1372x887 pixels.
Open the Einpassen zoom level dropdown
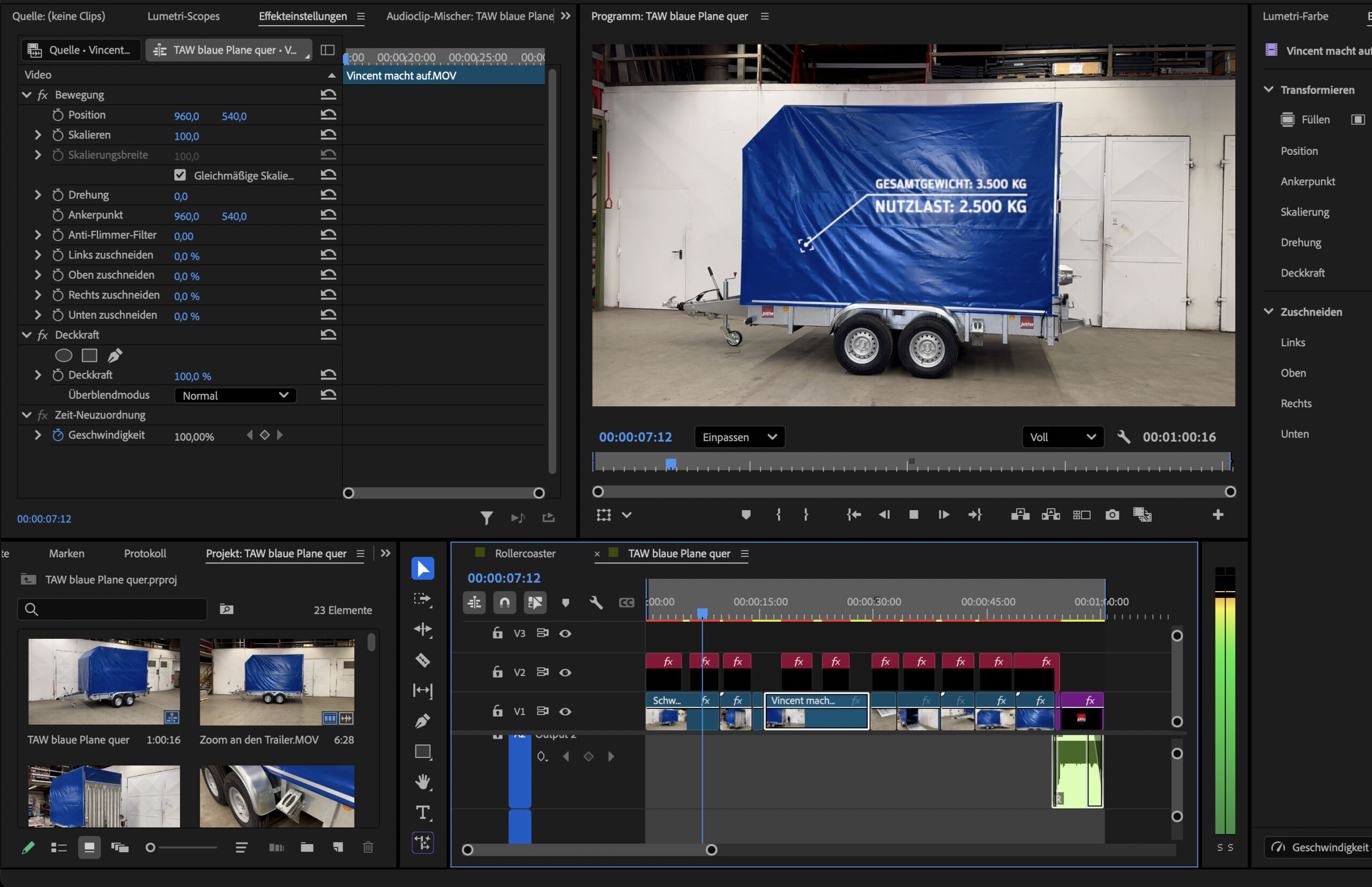click(739, 437)
